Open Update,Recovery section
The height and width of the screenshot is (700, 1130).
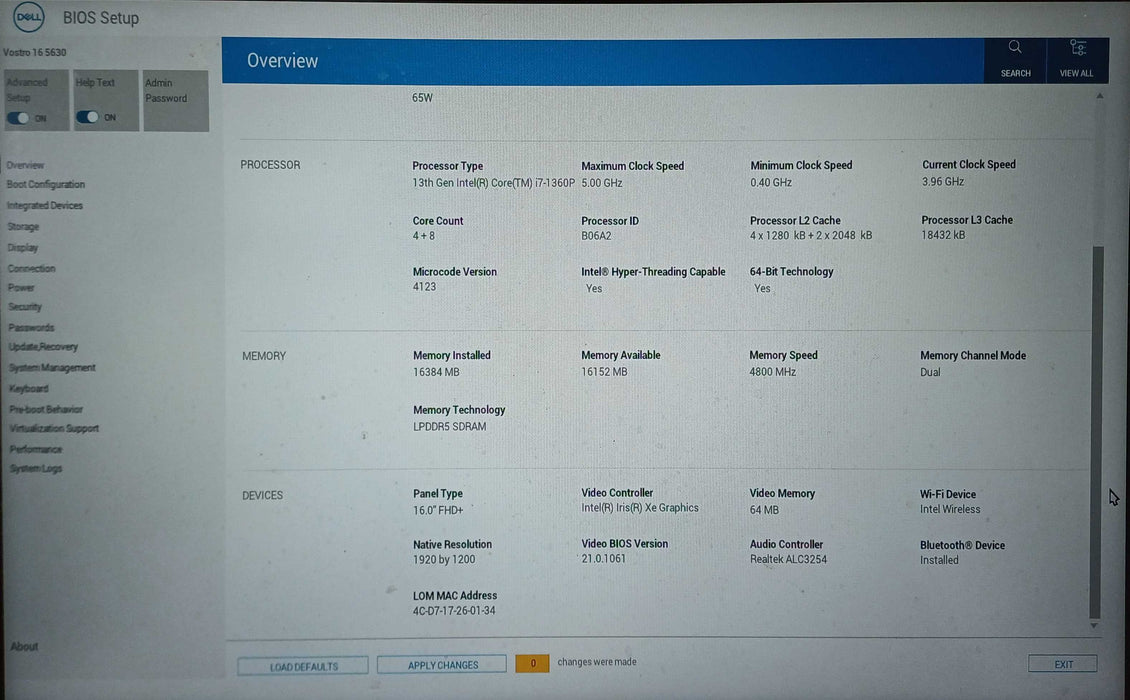43,347
